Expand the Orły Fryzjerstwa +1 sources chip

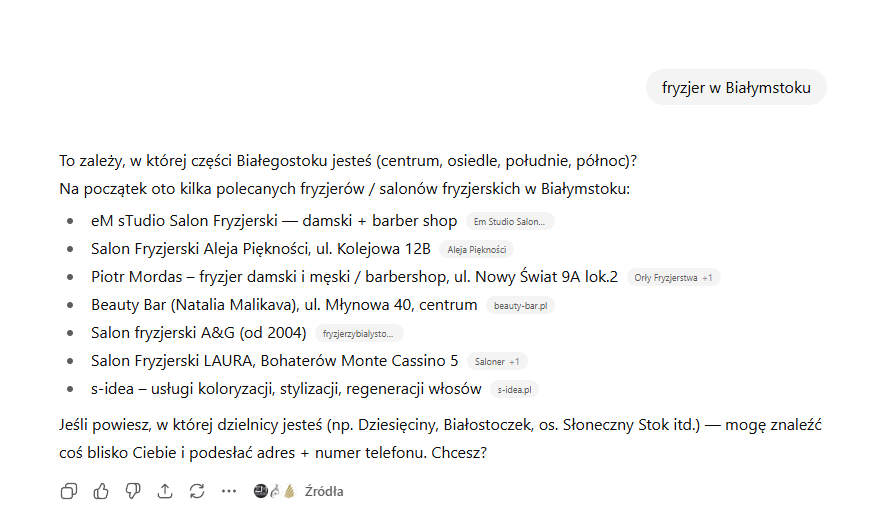click(x=673, y=277)
